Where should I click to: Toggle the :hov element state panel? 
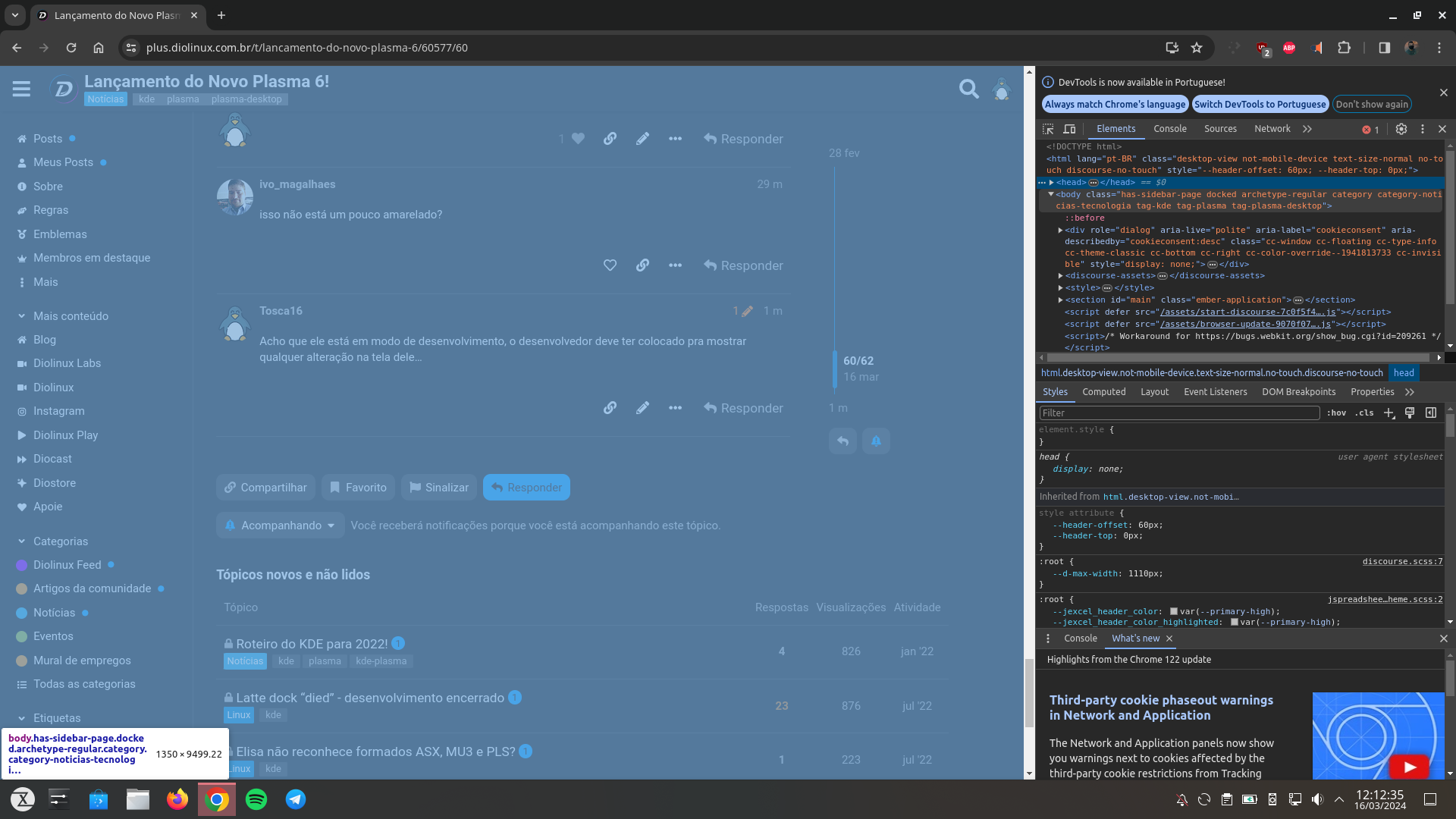click(1336, 413)
